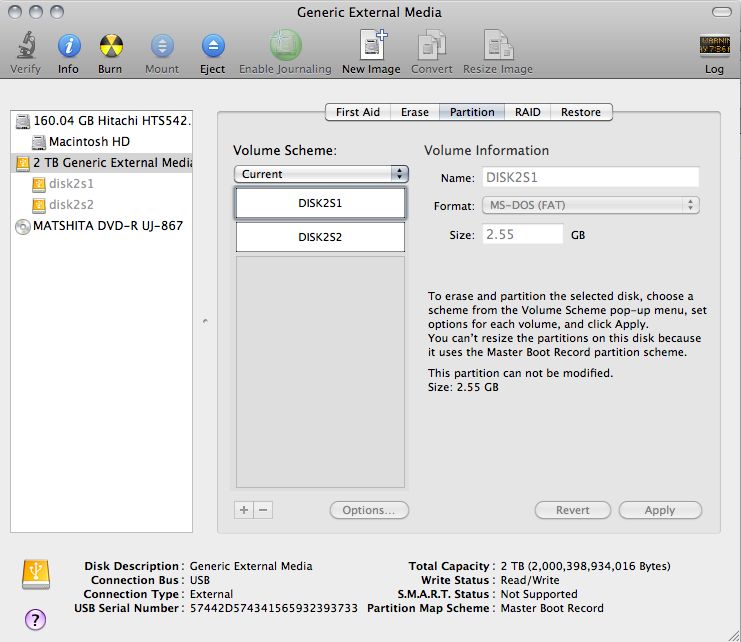741x642 pixels.
Task: Select disk2s2 in the sidebar
Action: pyautogui.click(x=102, y=205)
